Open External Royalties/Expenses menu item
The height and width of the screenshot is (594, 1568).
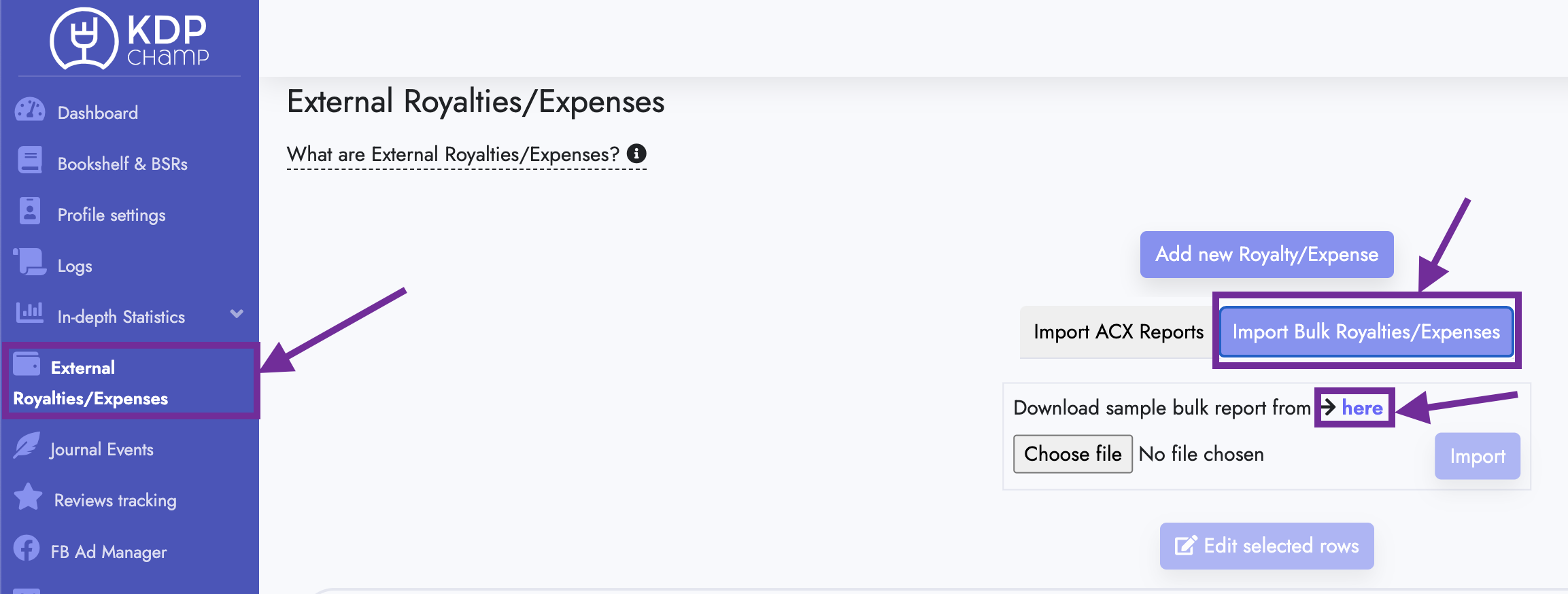coord(130,382)
